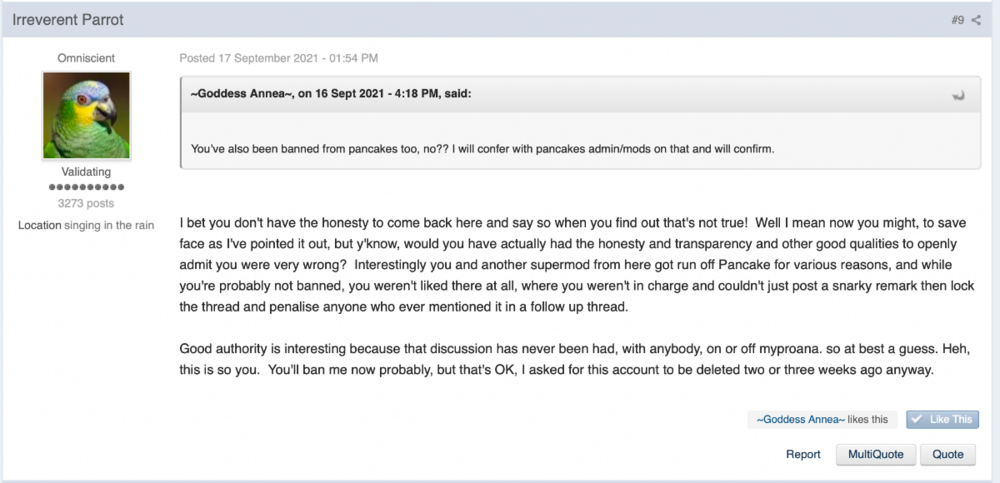
Task: View the parrot avatar image
Action: [x=86, y=115]
